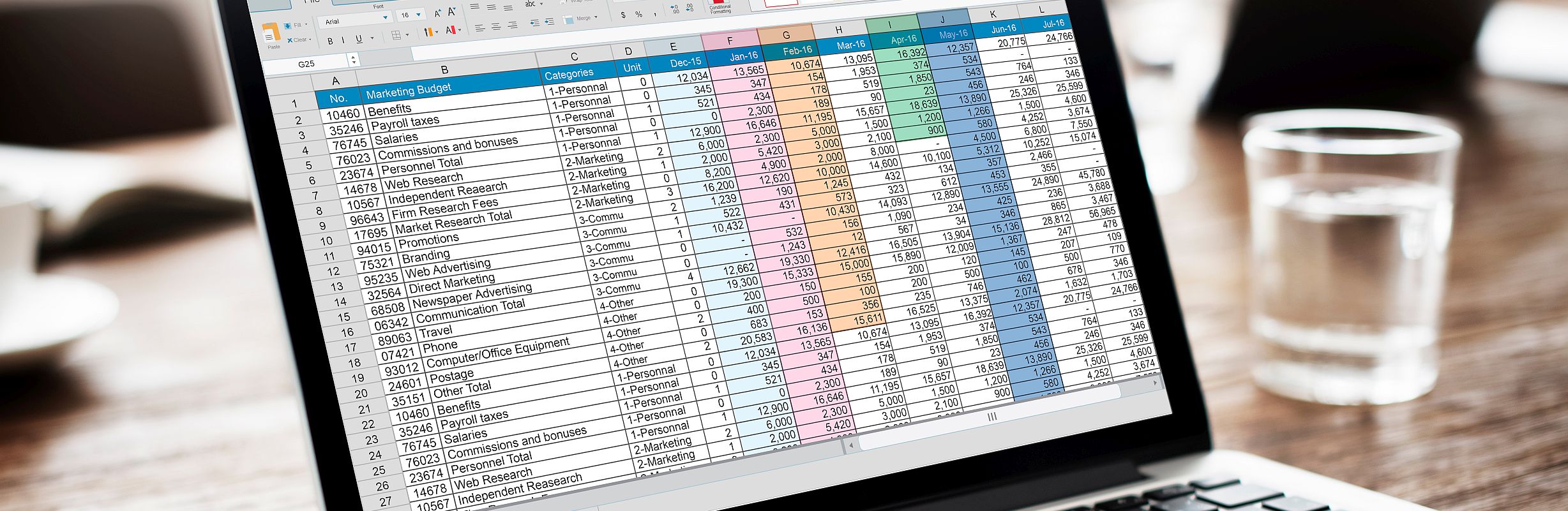This screenshot has height=511, width=1568.
Task: Apply percent number format
Action: pyautogui.click(x=638, y=14)
